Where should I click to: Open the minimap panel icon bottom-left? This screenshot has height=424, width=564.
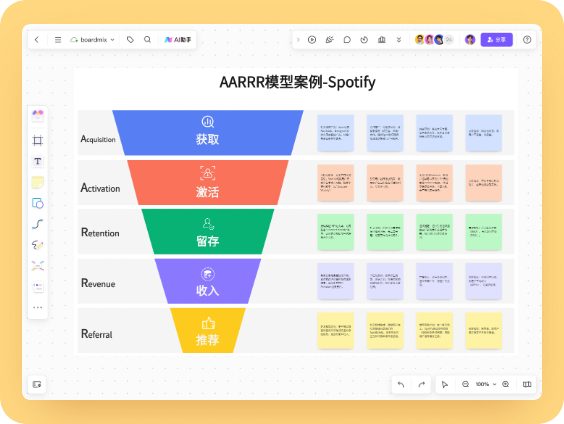[37, 384]
